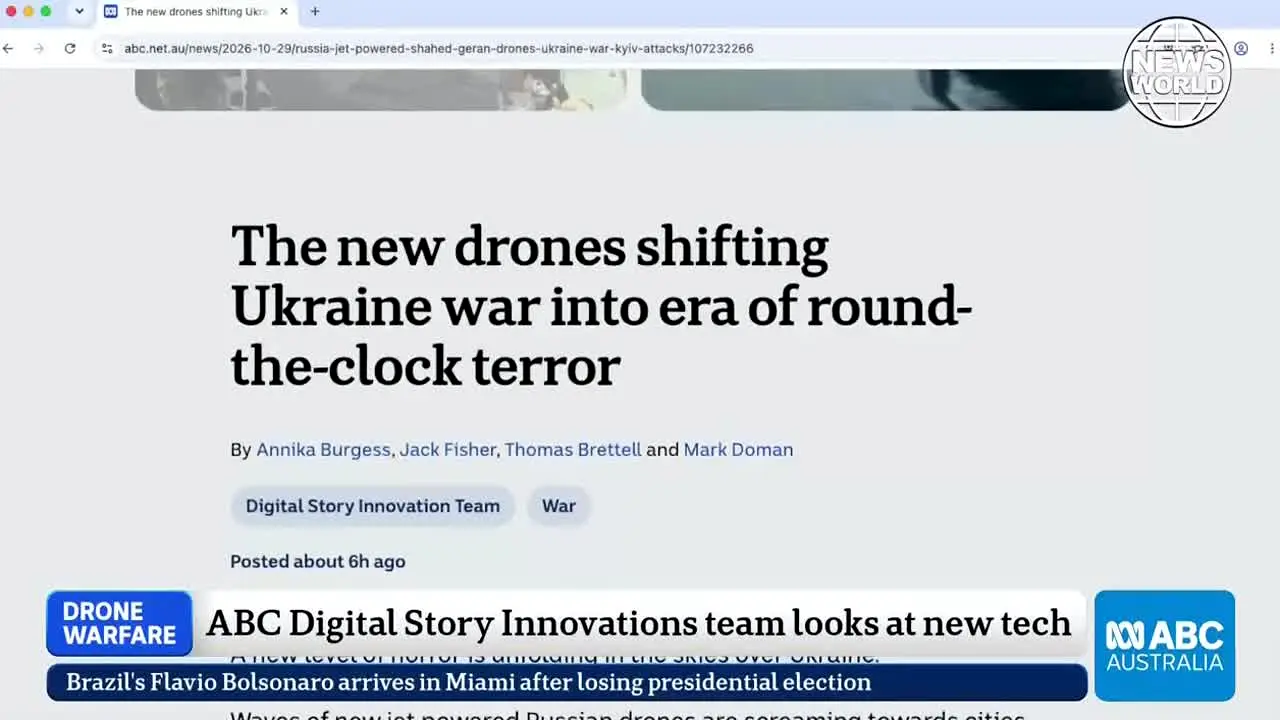Image resolution: width=1280 pixels, height=720 pixels.
Task: Minimize the browser window with yellow button
Action: pos(28,11)
